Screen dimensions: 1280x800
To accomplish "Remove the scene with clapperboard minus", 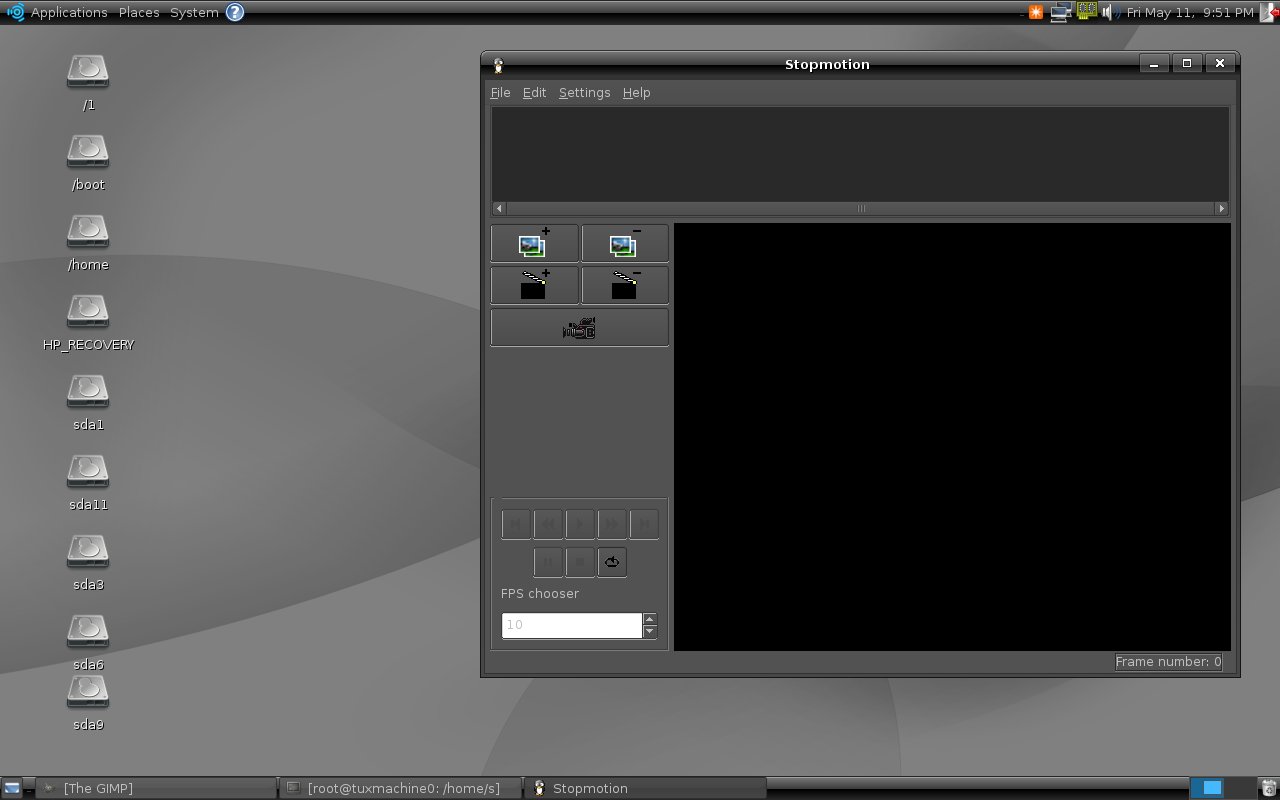I will (624, 285).
